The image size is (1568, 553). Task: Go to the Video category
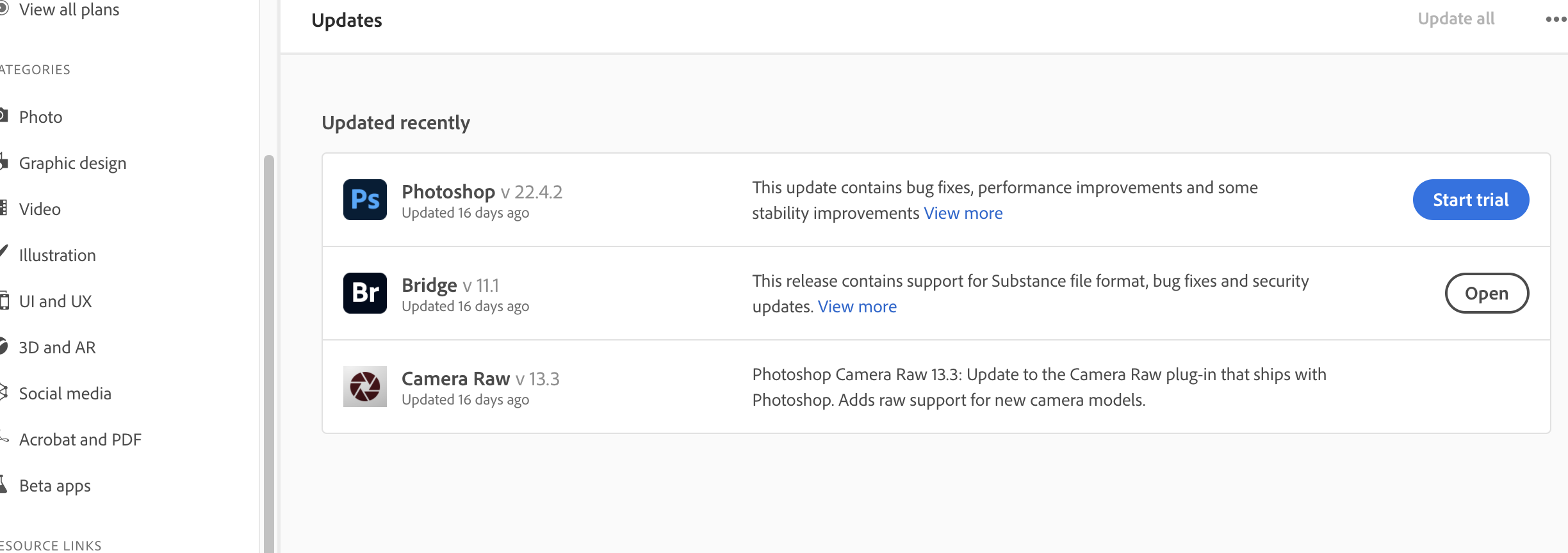tap(40, 209)
